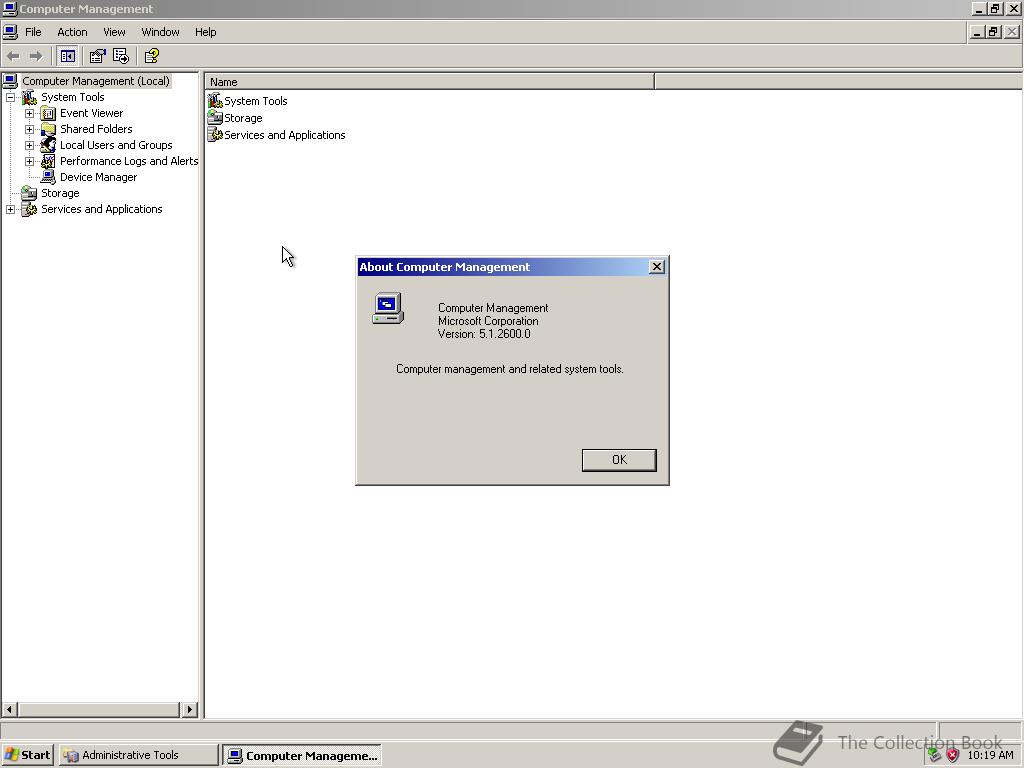Screen dimensions: 1024x768
Task: Click 'Microsoft Corporation' text in dialog
Action: pyautogui.click(x=488, y=321)
